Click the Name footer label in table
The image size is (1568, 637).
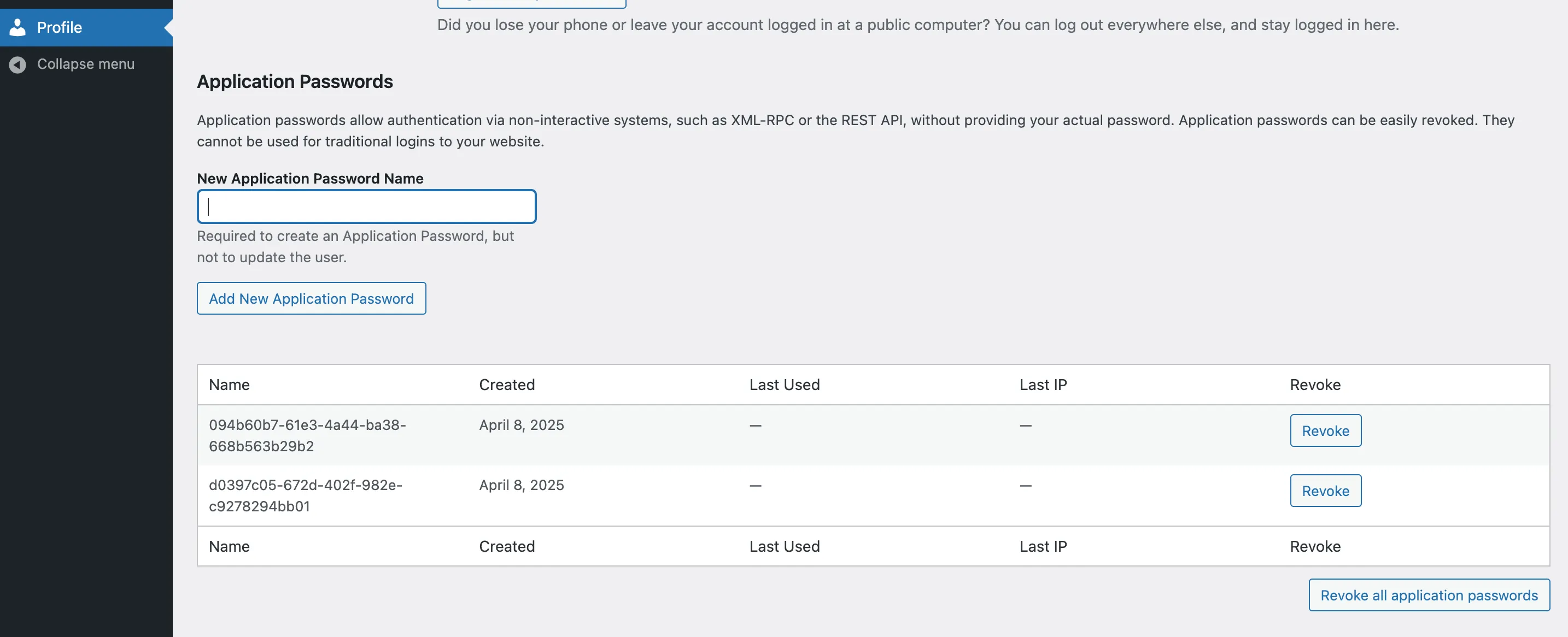(229, 546)
